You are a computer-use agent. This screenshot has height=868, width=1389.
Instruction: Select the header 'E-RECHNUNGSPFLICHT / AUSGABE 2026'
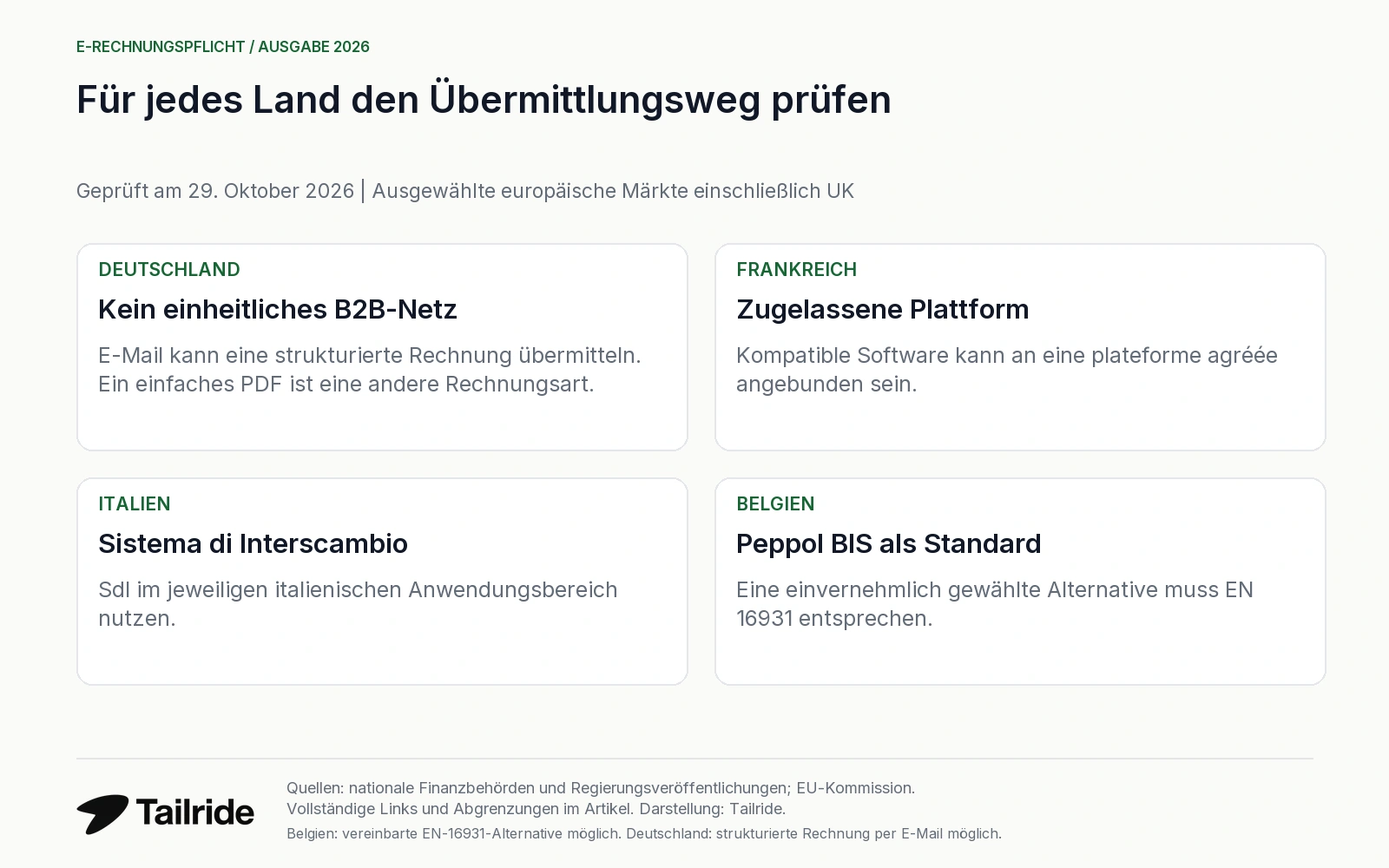pos(223,47)
